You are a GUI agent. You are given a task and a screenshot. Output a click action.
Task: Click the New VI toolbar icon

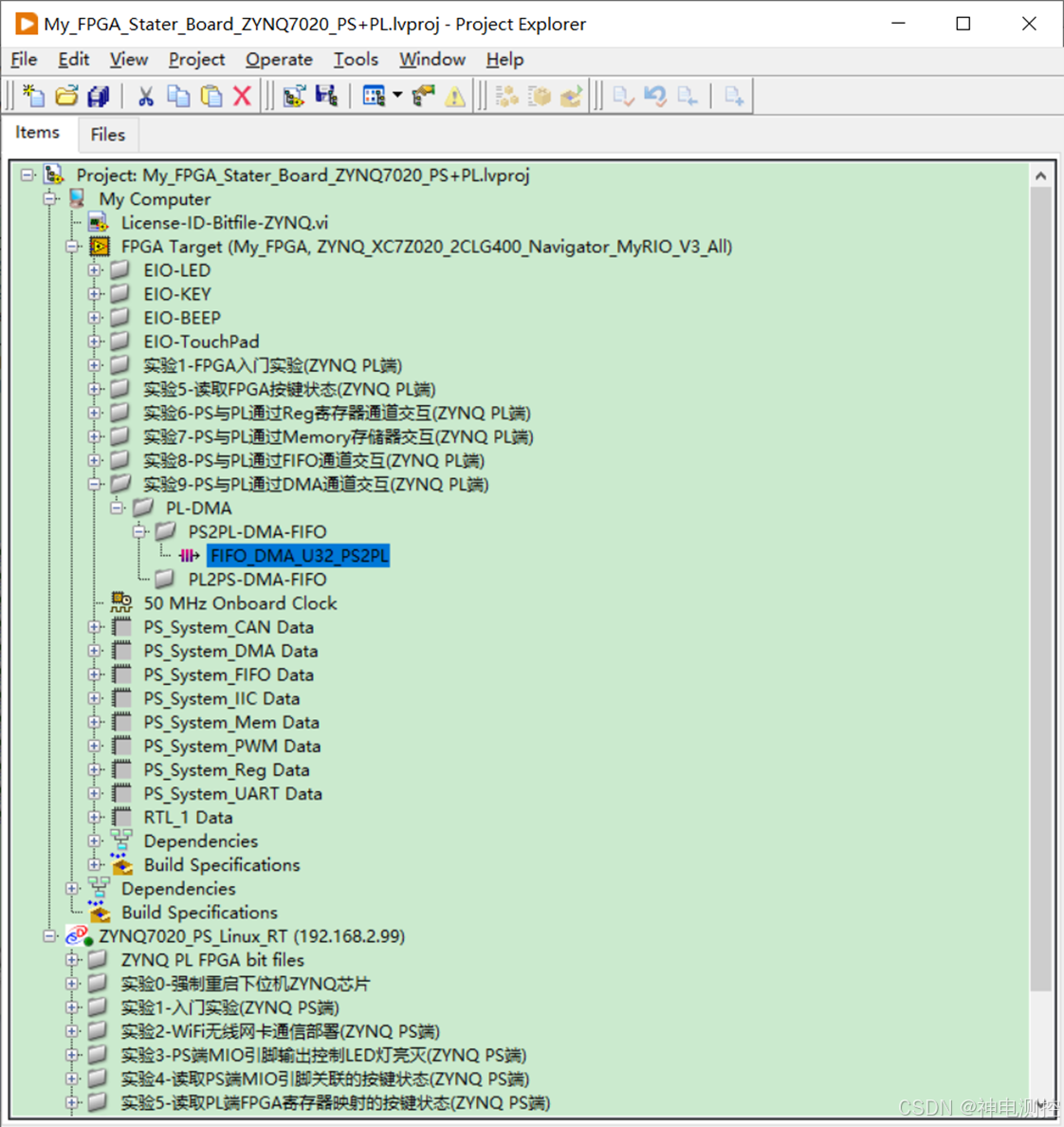point(33,96)
